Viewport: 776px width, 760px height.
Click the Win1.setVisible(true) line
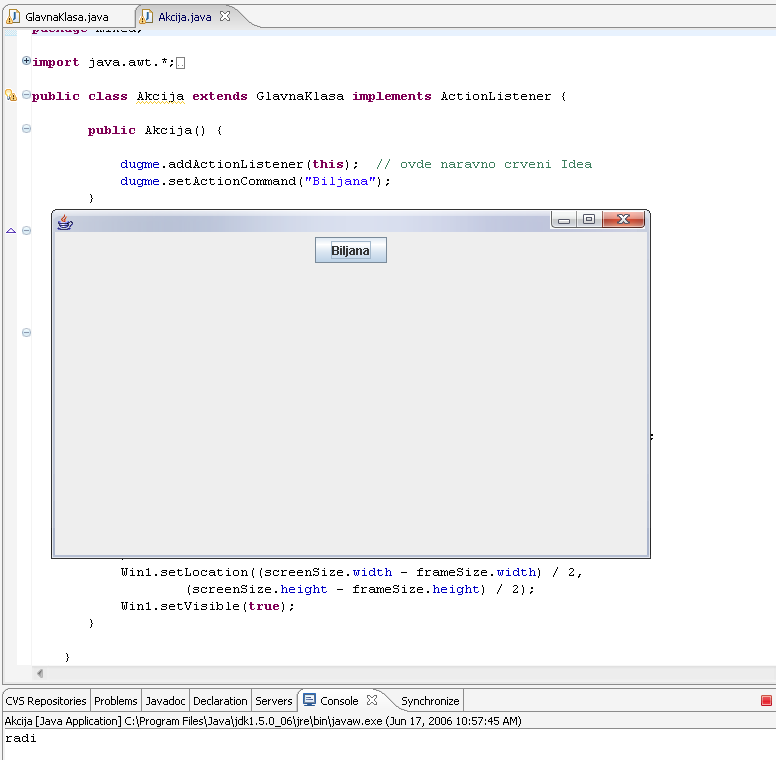207,606
